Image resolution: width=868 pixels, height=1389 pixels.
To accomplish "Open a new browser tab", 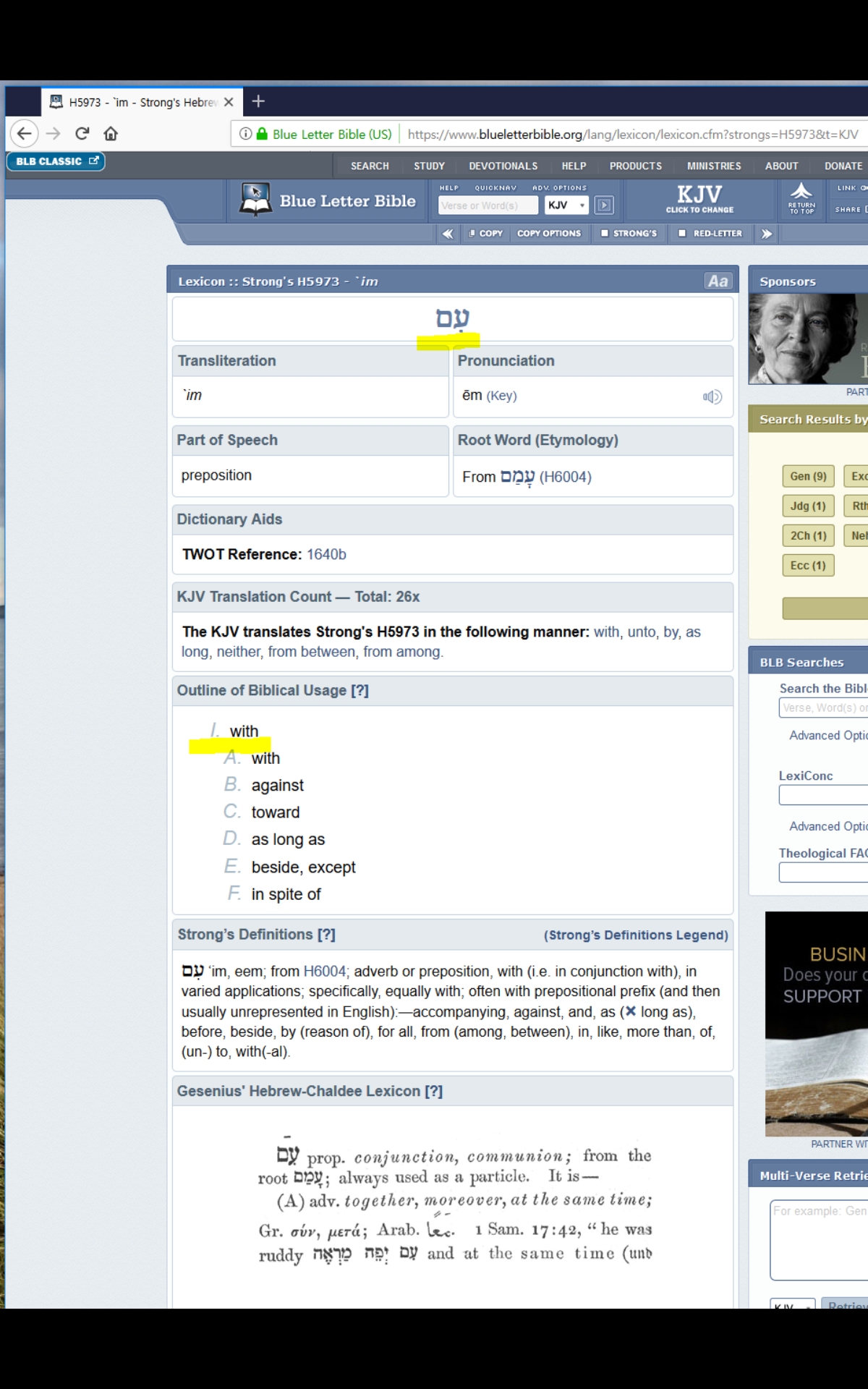I will click(258, 102).
